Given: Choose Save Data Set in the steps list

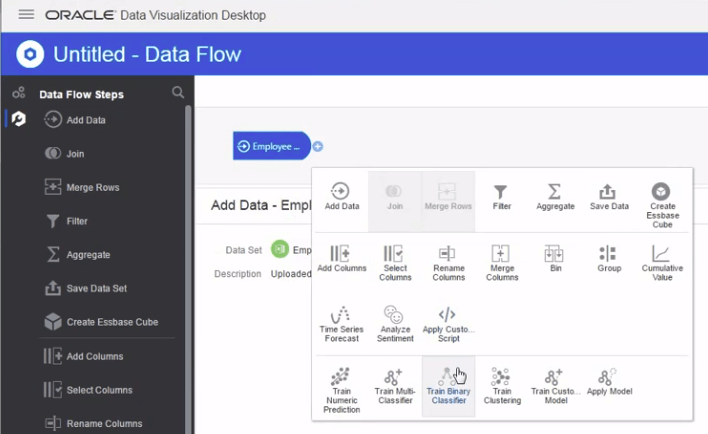Looking at the screenshot, I should pos(86,288).
